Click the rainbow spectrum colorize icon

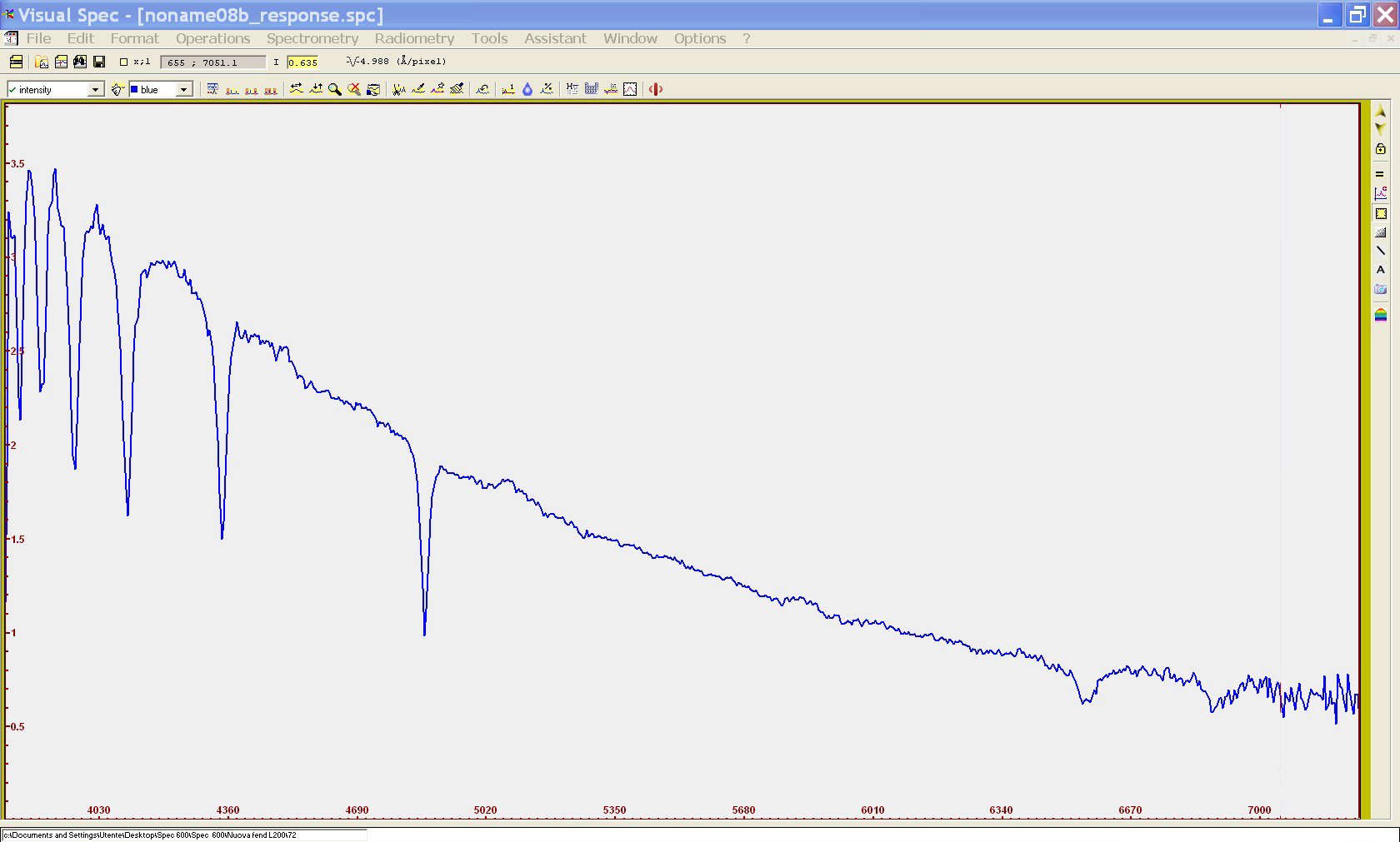[1380, 315]
